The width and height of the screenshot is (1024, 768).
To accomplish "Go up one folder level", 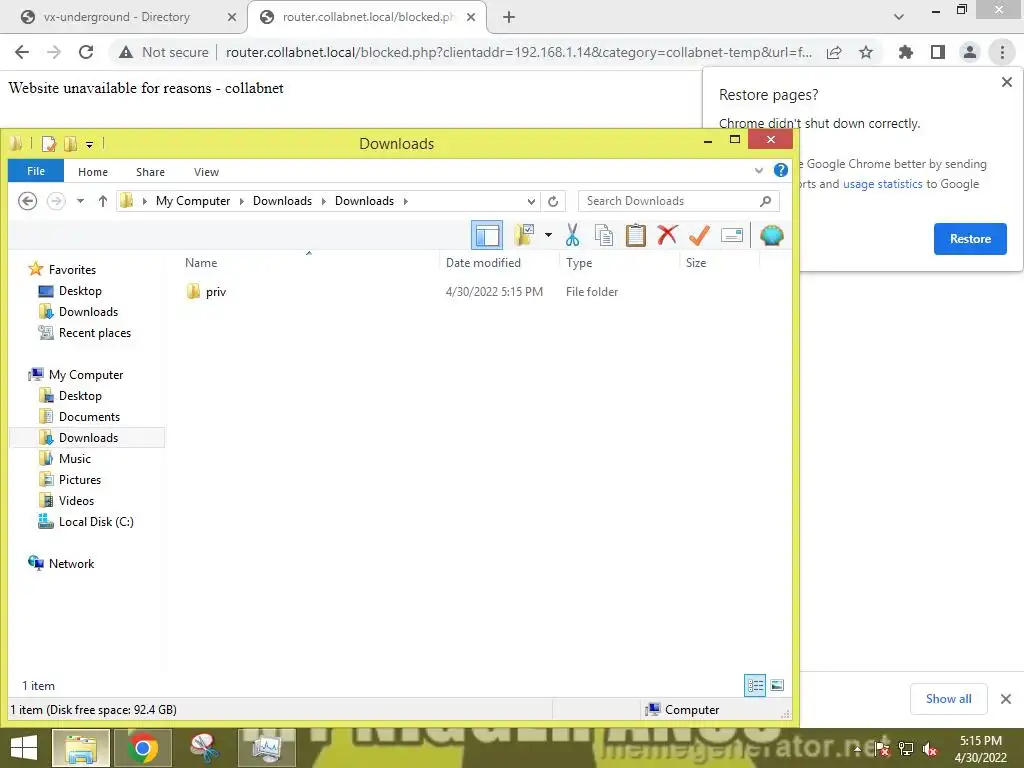I will (103, 201).
